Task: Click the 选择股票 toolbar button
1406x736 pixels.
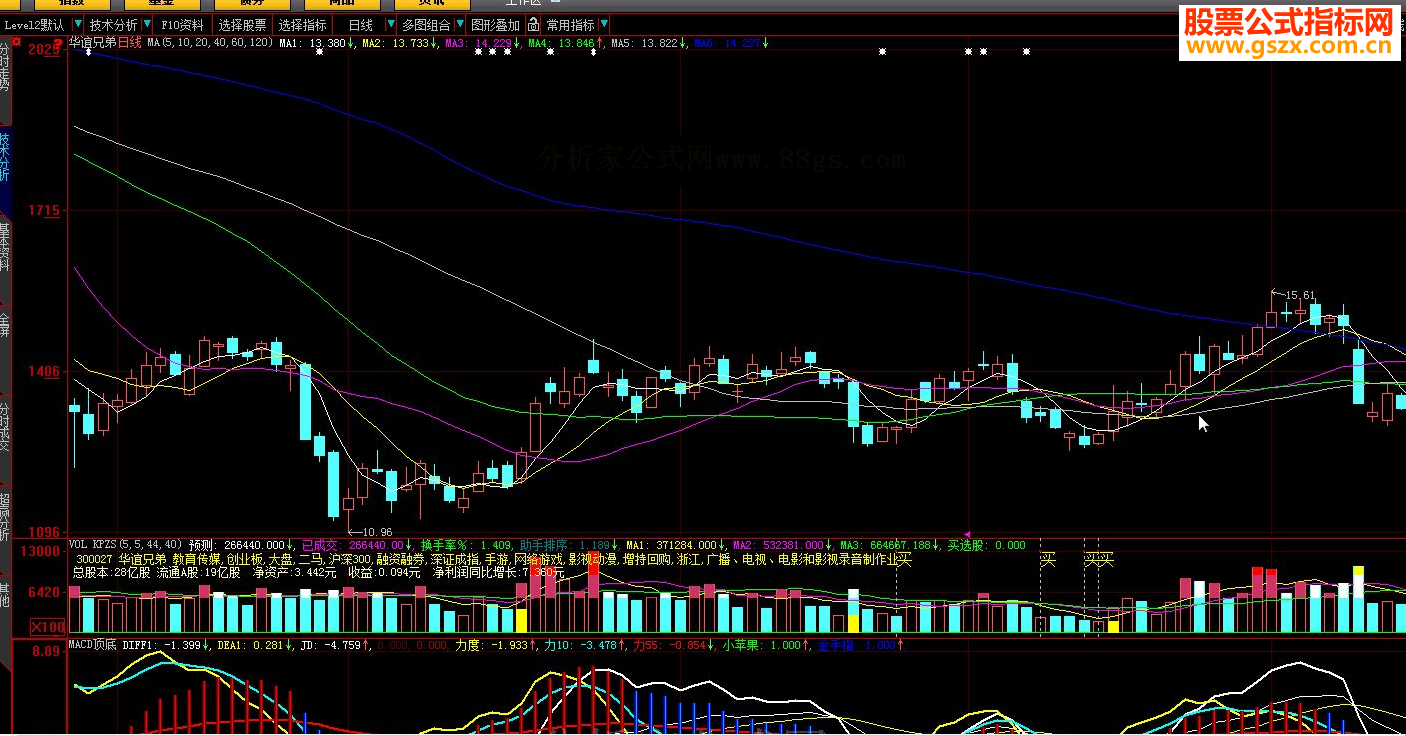Action: [x=243, y=25]
